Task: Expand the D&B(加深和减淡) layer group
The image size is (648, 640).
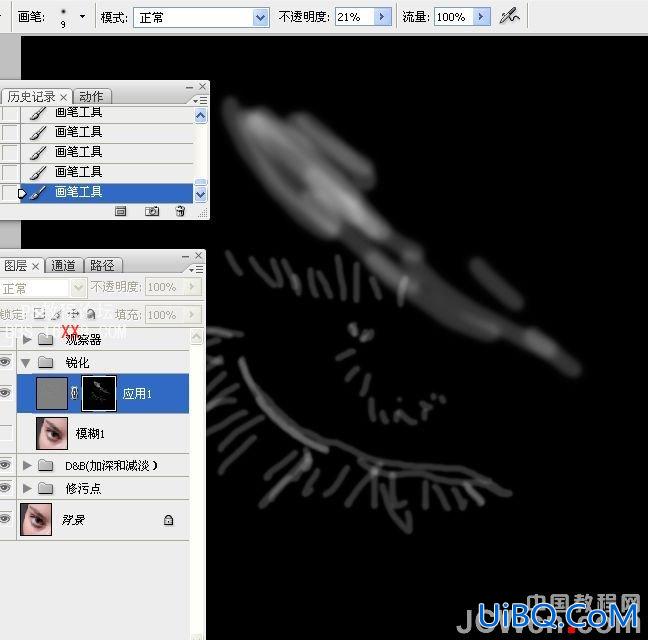Action: coord(27,466)
